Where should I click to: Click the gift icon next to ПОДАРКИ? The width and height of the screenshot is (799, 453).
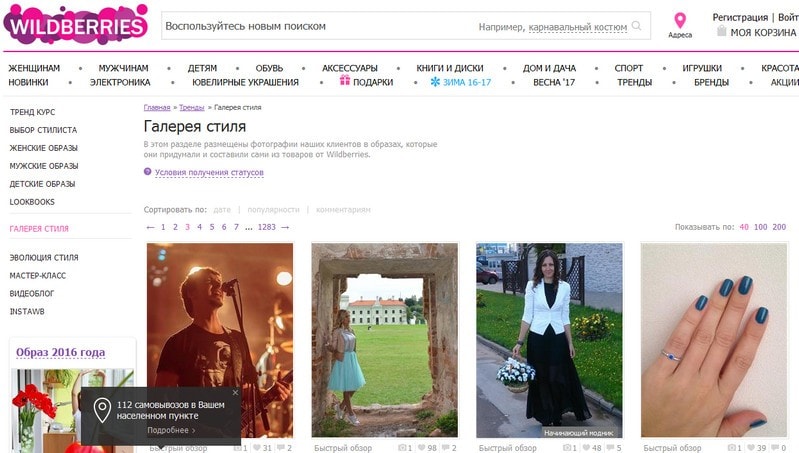345,80
